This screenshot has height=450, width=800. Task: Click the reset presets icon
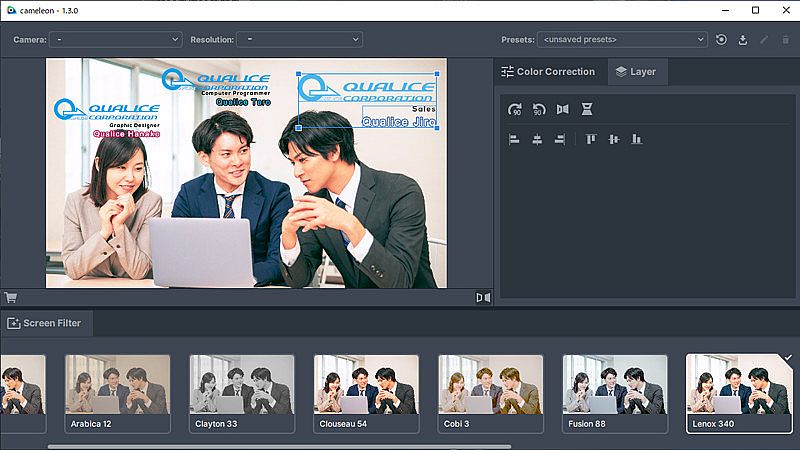pos(722,40)
